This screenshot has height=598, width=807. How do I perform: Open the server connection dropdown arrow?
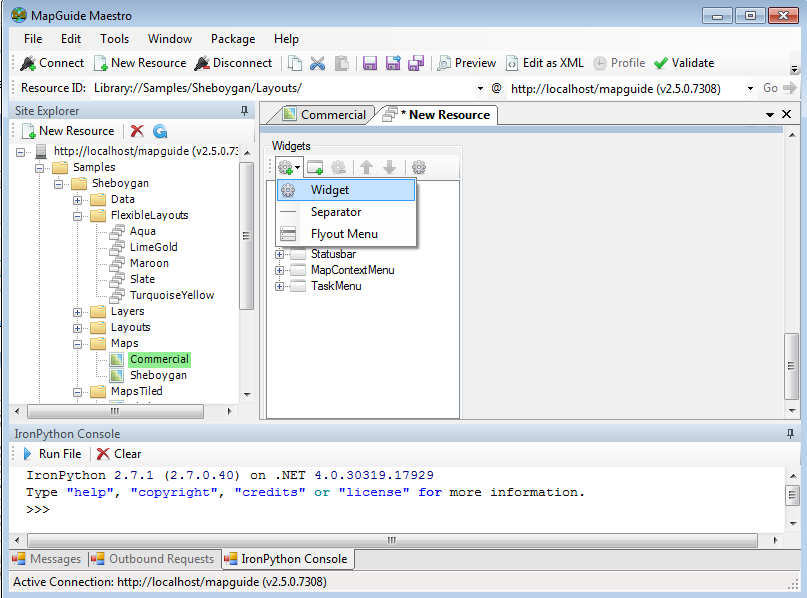(x=750, y=89)
